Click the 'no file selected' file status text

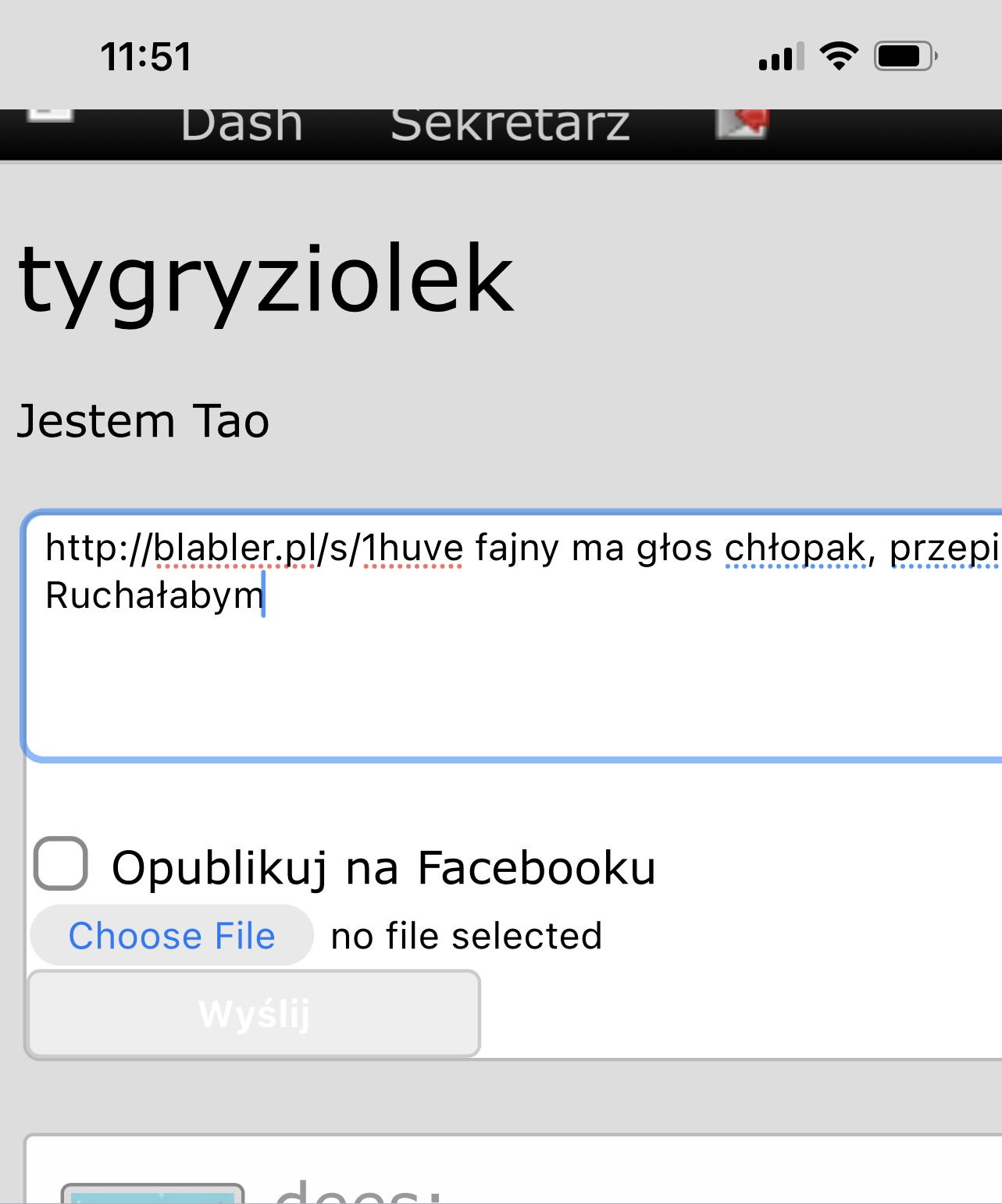[466, 936]
